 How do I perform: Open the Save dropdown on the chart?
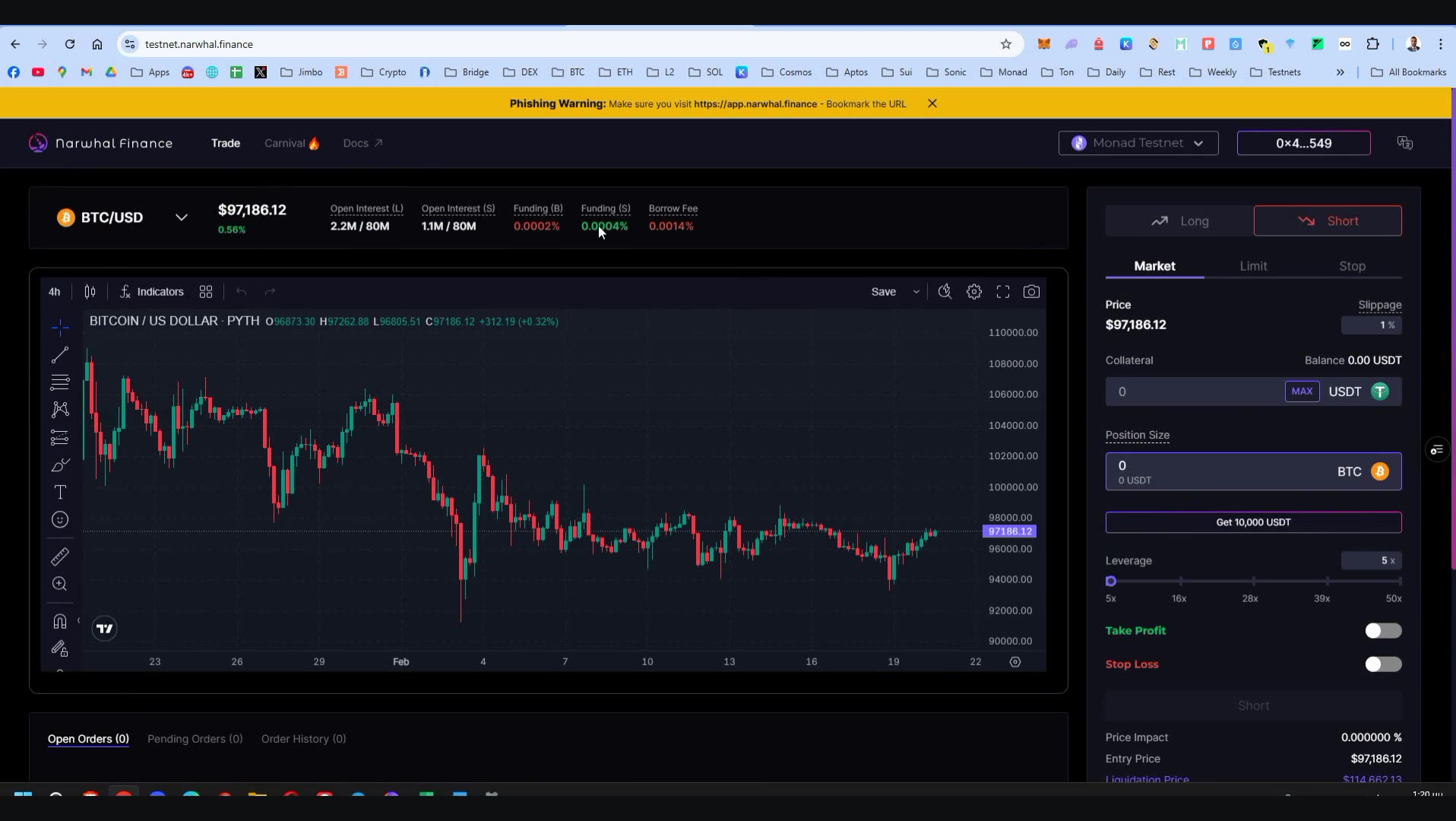tap(916, 291)
